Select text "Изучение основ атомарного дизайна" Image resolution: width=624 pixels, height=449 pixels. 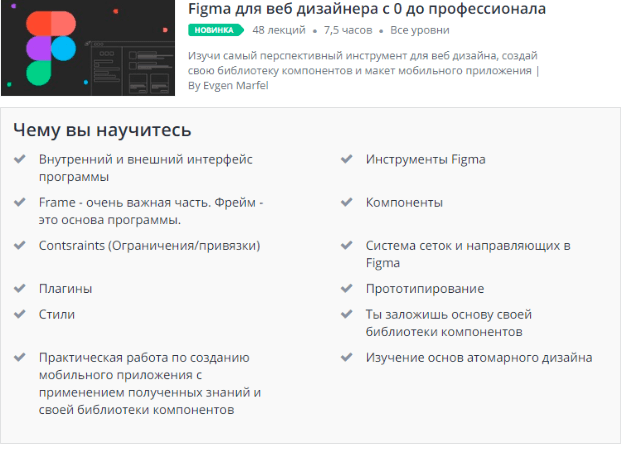pos(479,357)
